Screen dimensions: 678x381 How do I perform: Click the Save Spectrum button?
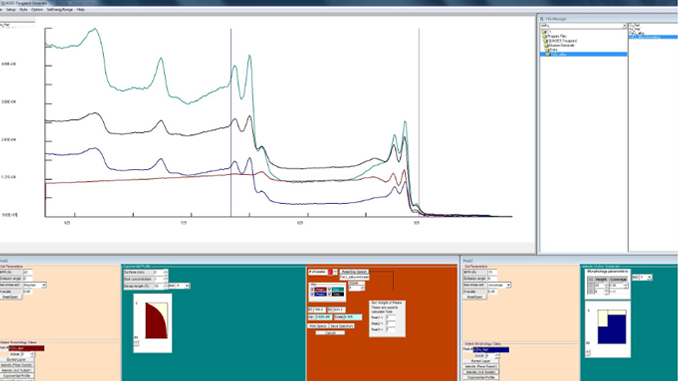(x=341, y=326)
